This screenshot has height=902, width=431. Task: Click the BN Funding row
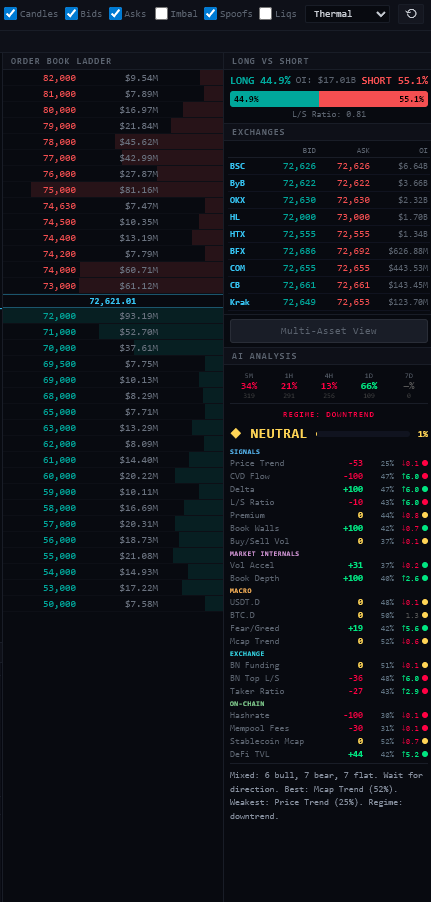tap(329, 666)
